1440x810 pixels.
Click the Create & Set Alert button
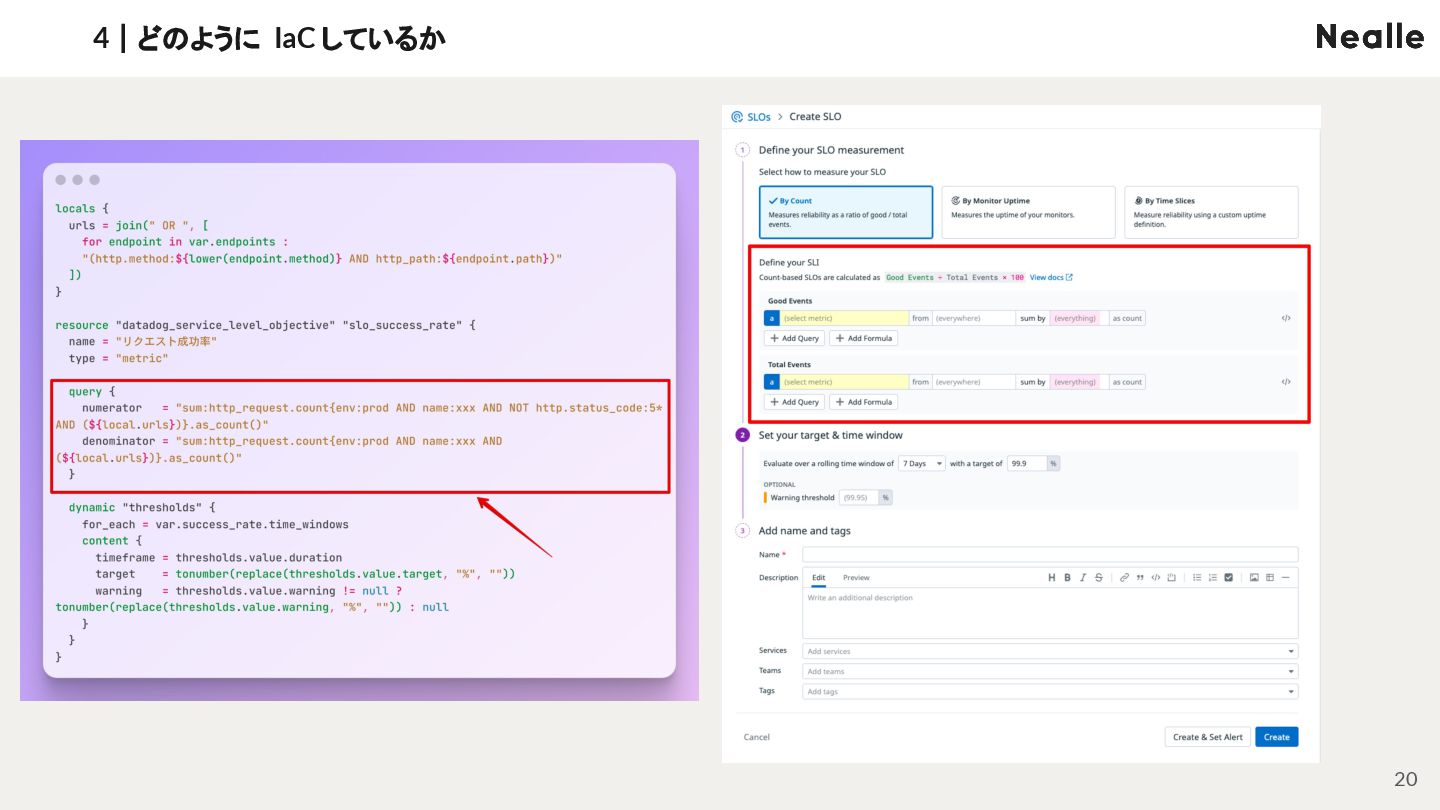click(1208, 737)
